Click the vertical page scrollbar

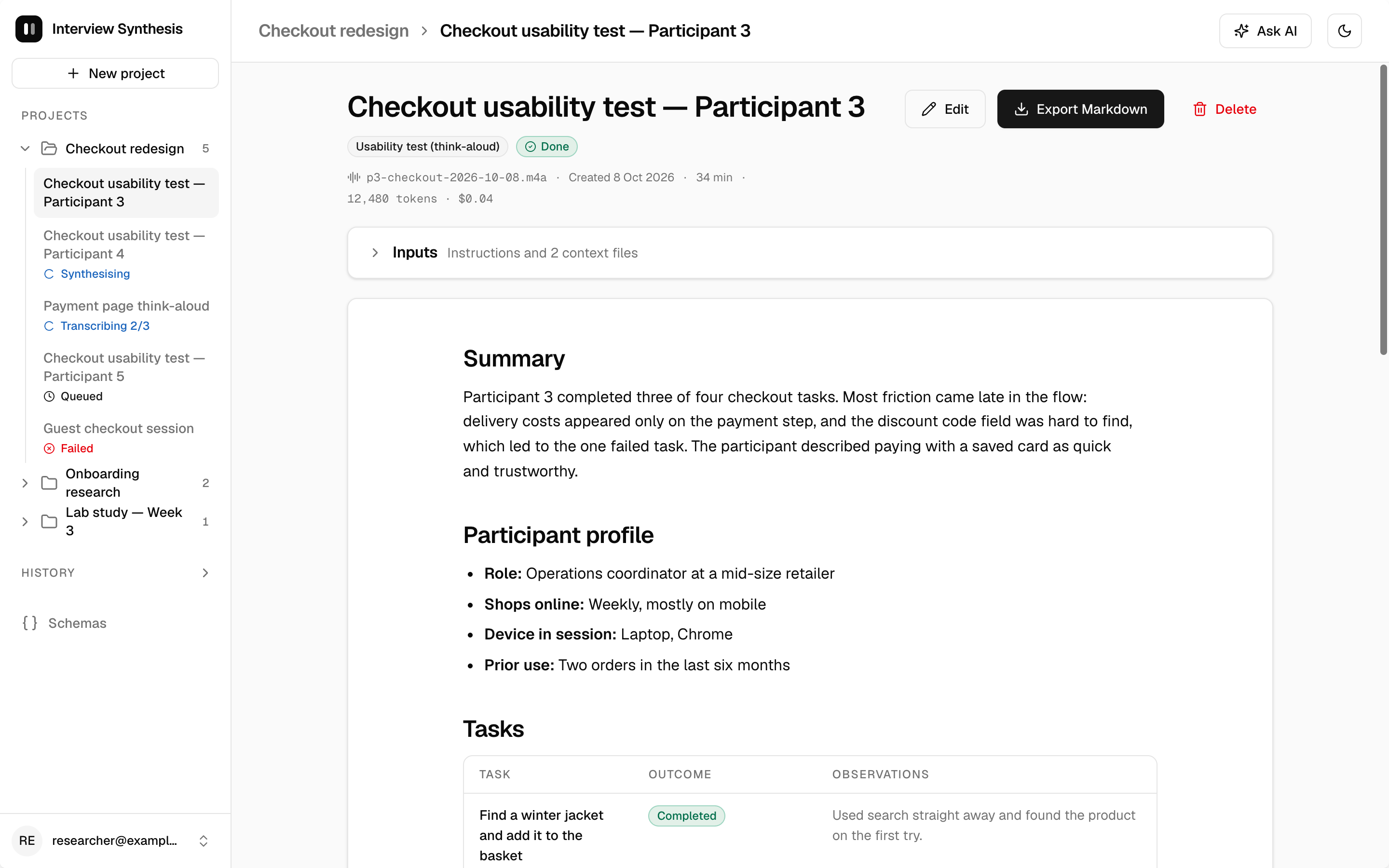[1383, 210]
